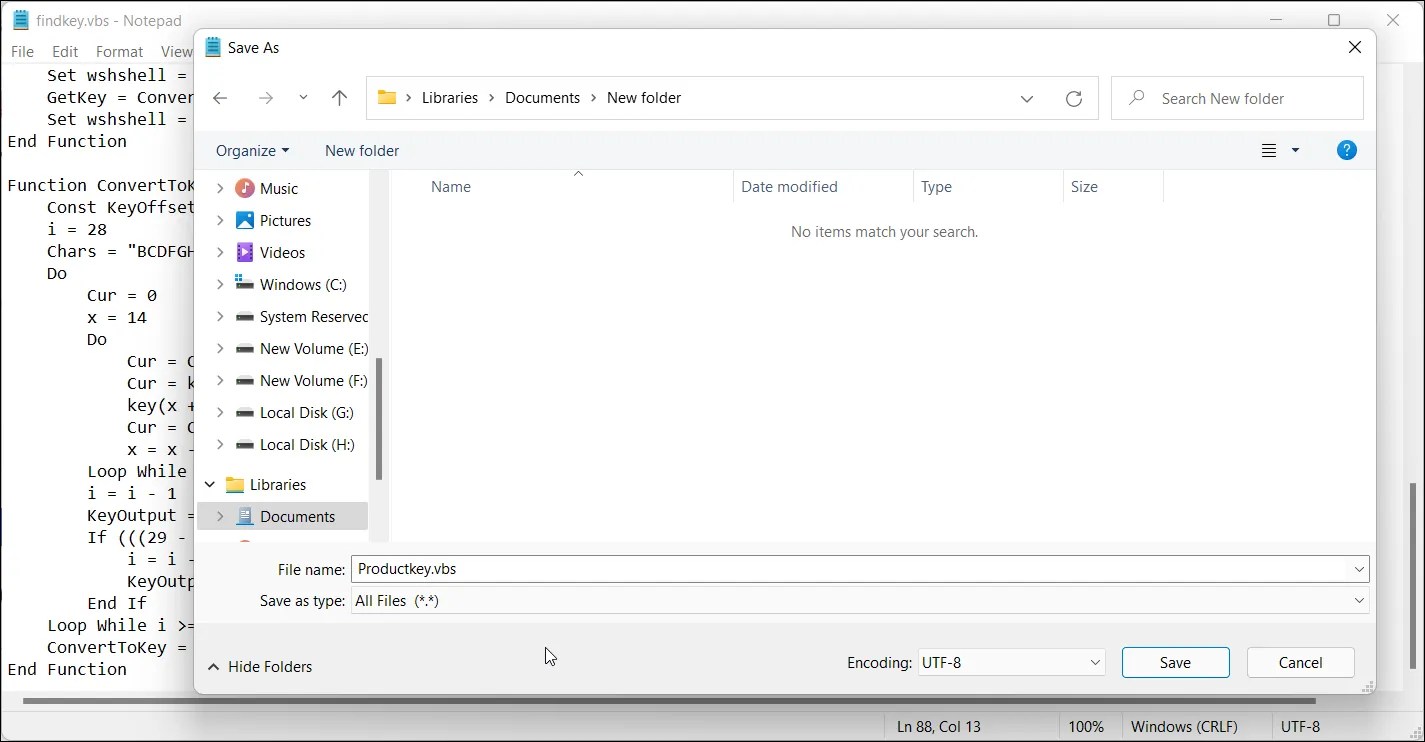Click the Back navigation arrow
1425x742 pixels.
[x=220, y=97]
